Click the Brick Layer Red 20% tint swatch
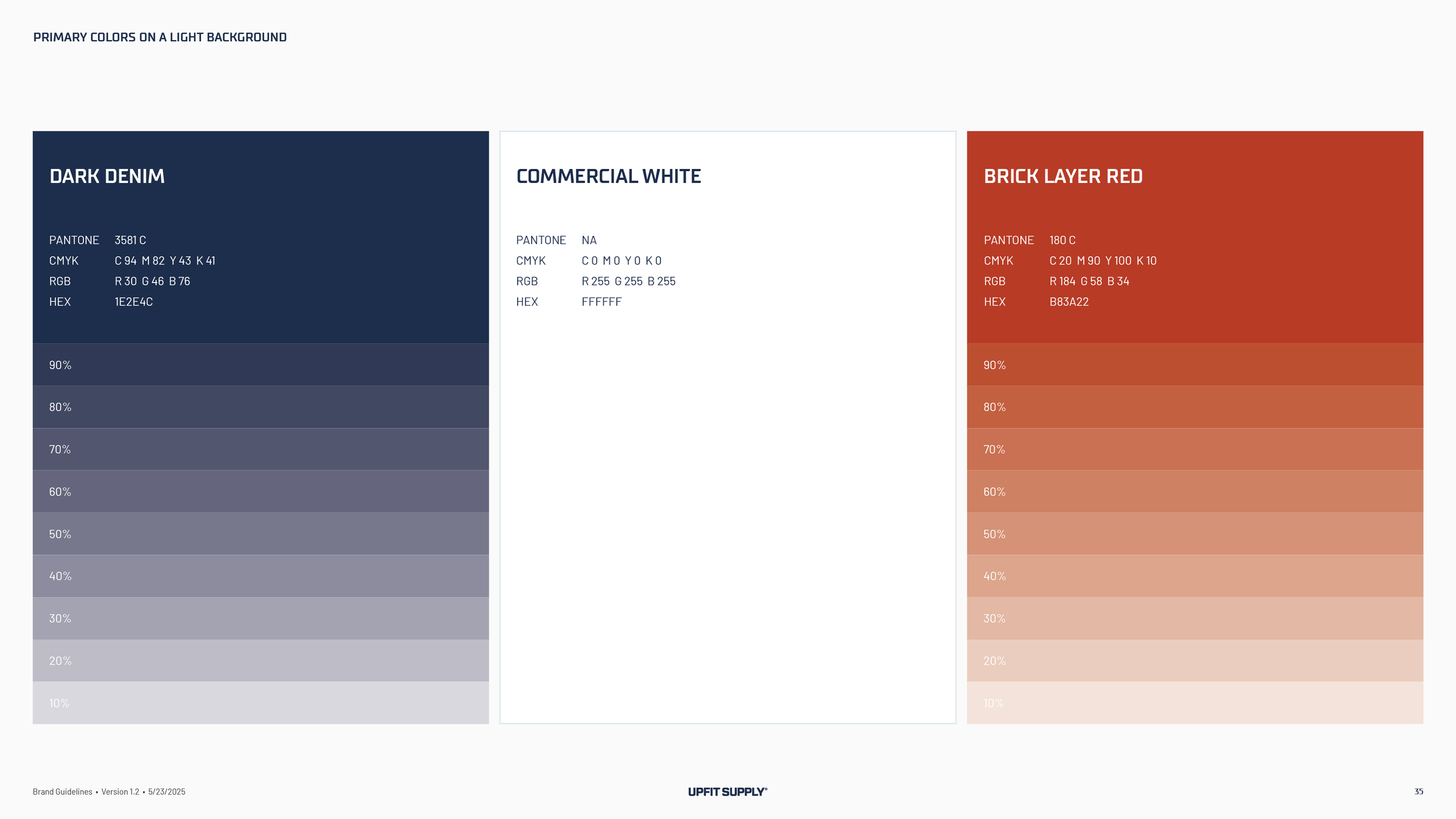 tap(1195, 661)
